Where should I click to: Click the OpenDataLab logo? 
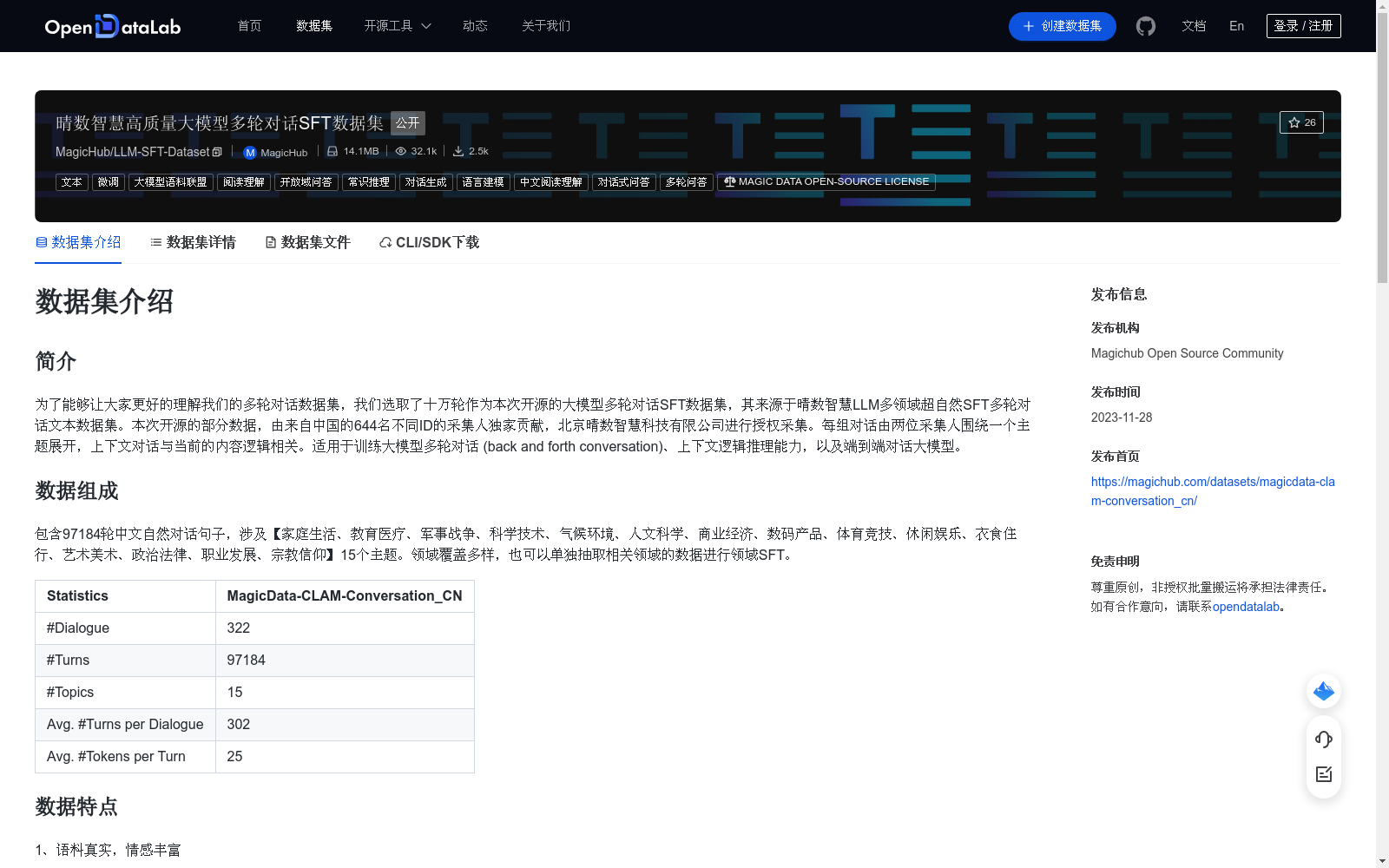point(113,26)
